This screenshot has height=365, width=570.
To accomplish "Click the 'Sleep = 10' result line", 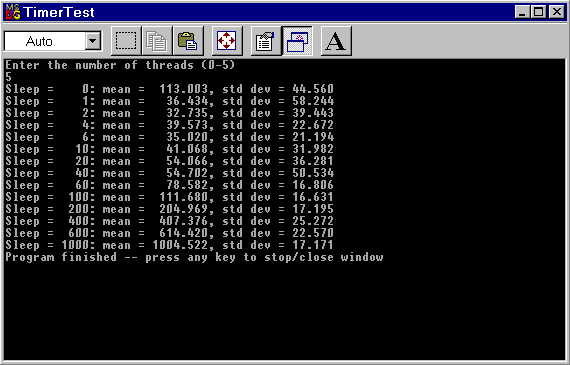I will click(169, 149).
